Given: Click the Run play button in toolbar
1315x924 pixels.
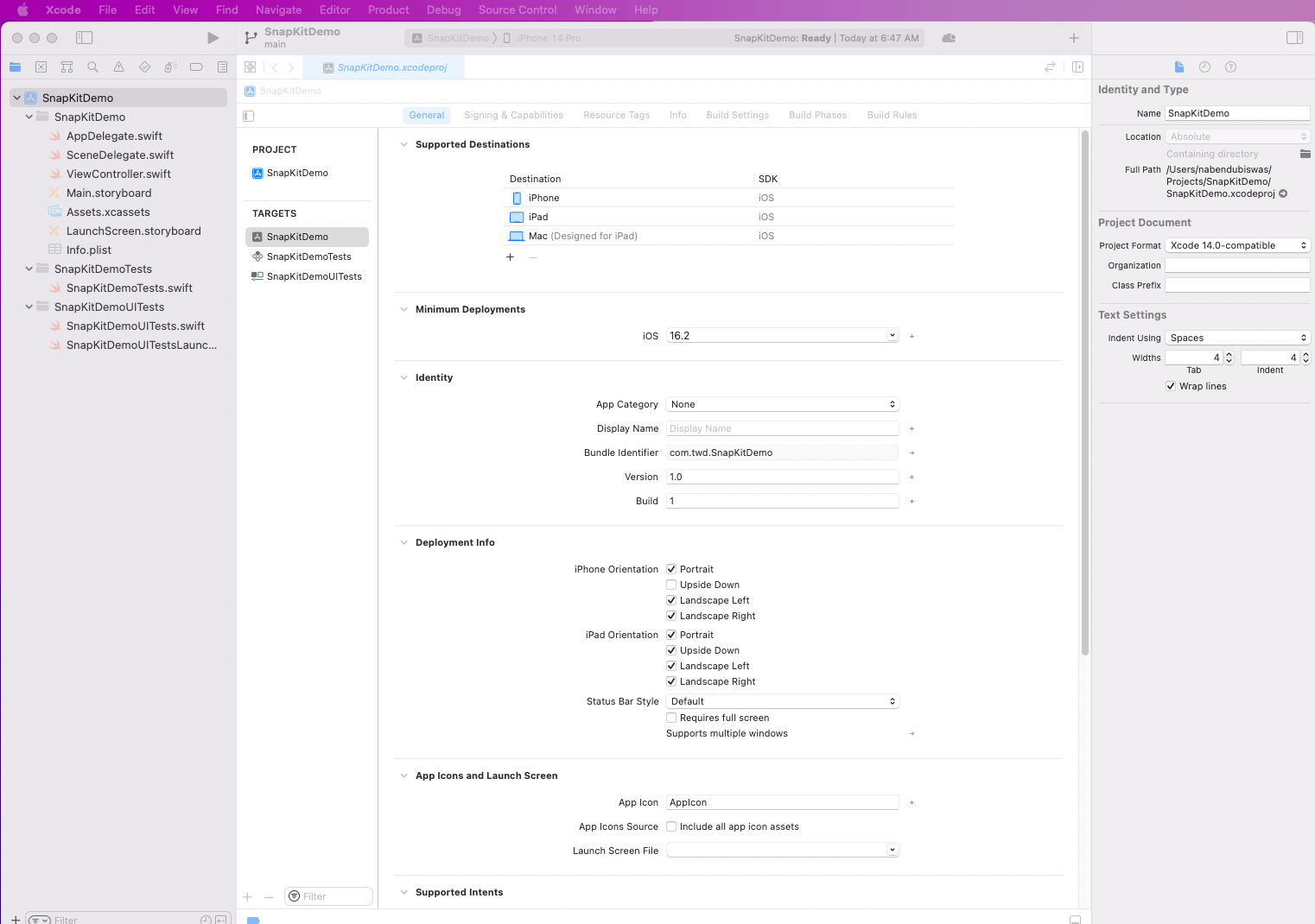Looking at the screenshot, I should tap(213, 38).
